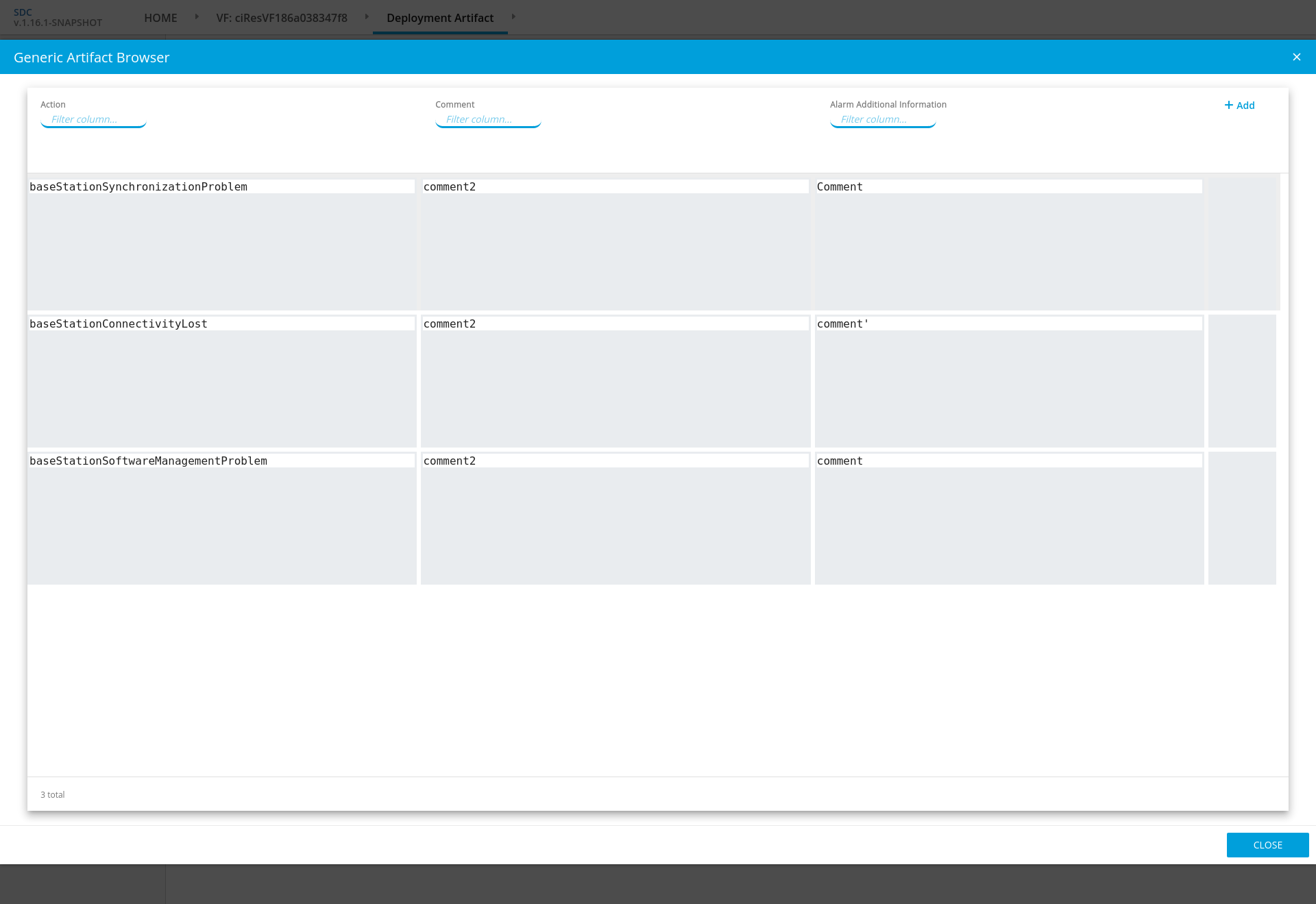Expand arrow after VF breadcrumb item
1316x904 pixels.
(367, 16)
